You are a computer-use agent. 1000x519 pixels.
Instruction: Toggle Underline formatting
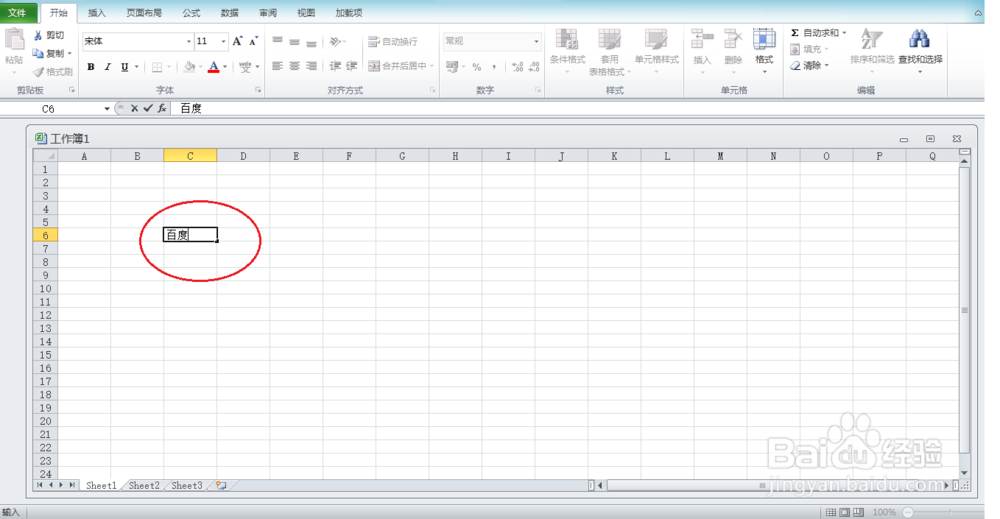124,66
